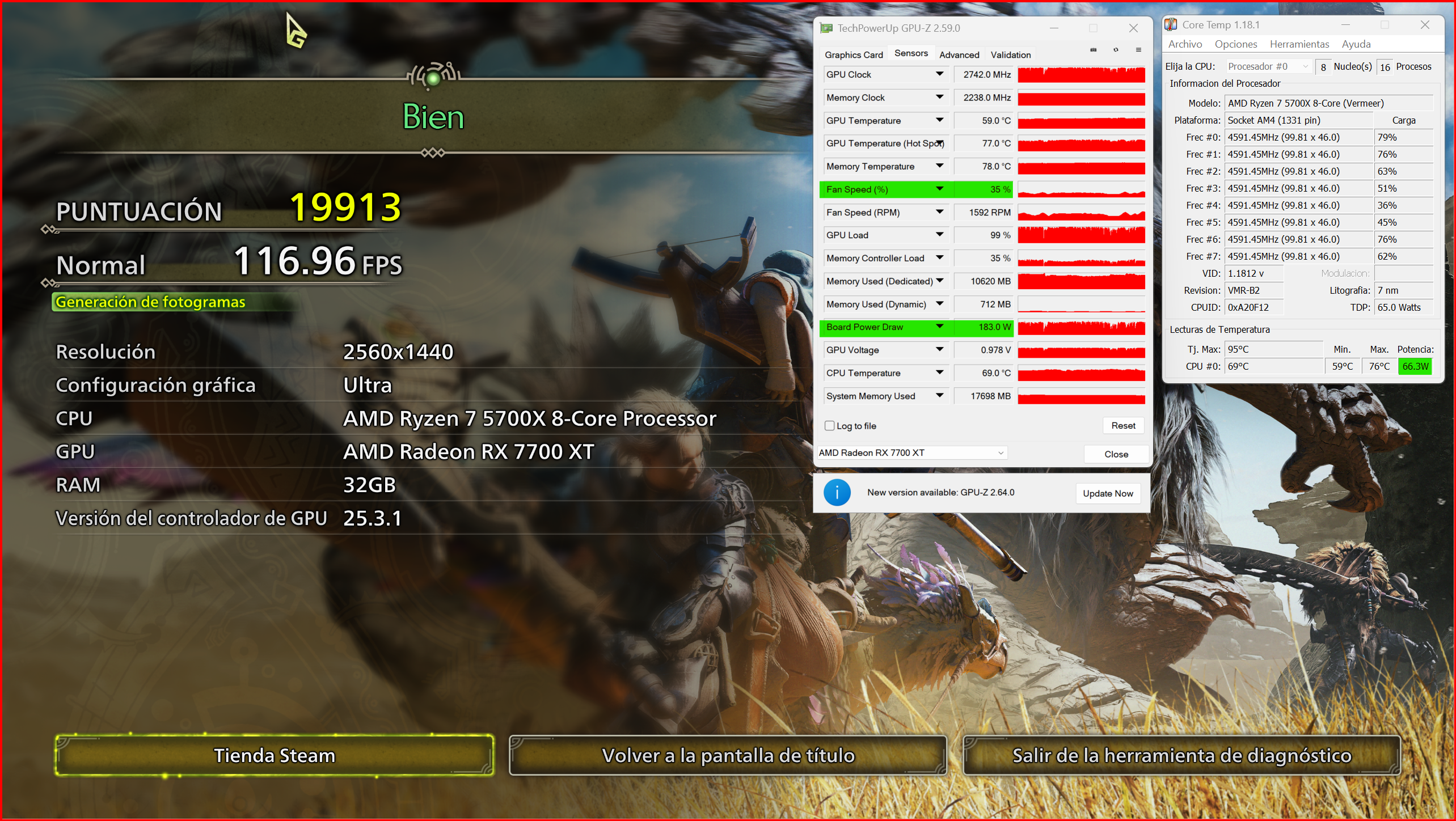The width and height of the screenshot is (1456, 821).
Task: Click the green 66.3W power reading
Action: tap(1415, 366)
